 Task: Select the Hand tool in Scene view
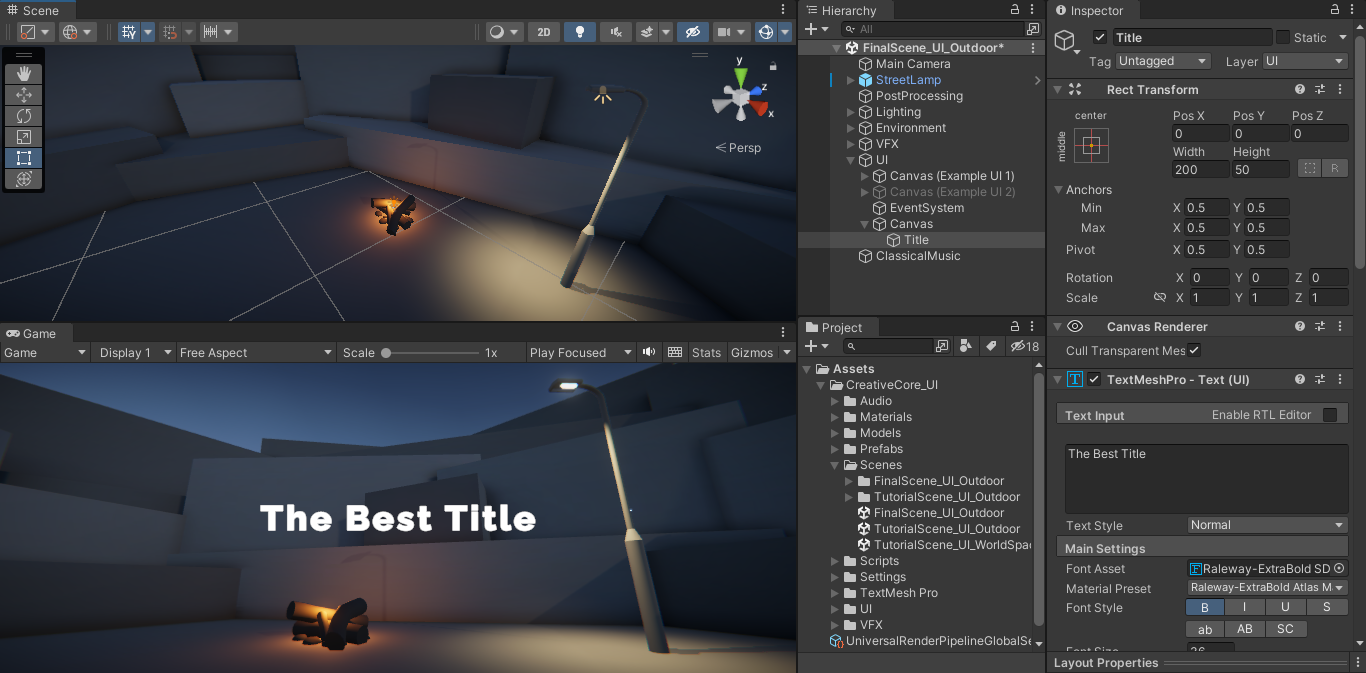coord(24,74)
